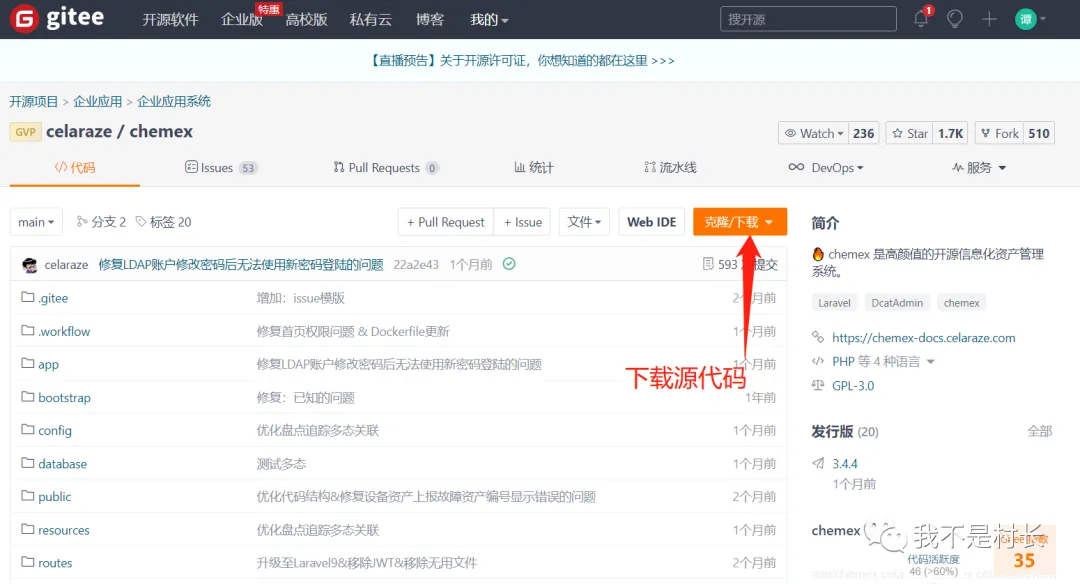Image resolution: width=1080 pixels, height=584 pixels.
Task: Click the commit author avatar for celaraze
Action: tap(30, 265)
